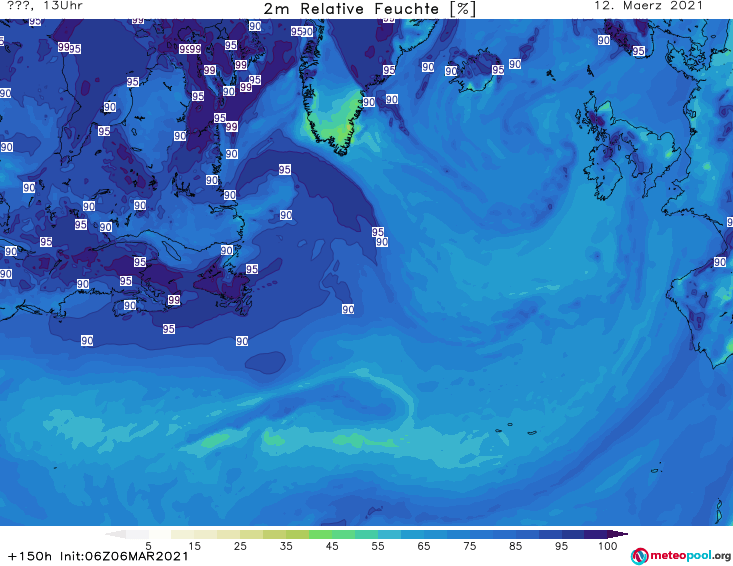733x566 pixels.
Task: Click the "25" label under the colorbar
Action: pyautogui.click(x=240, y=545)
